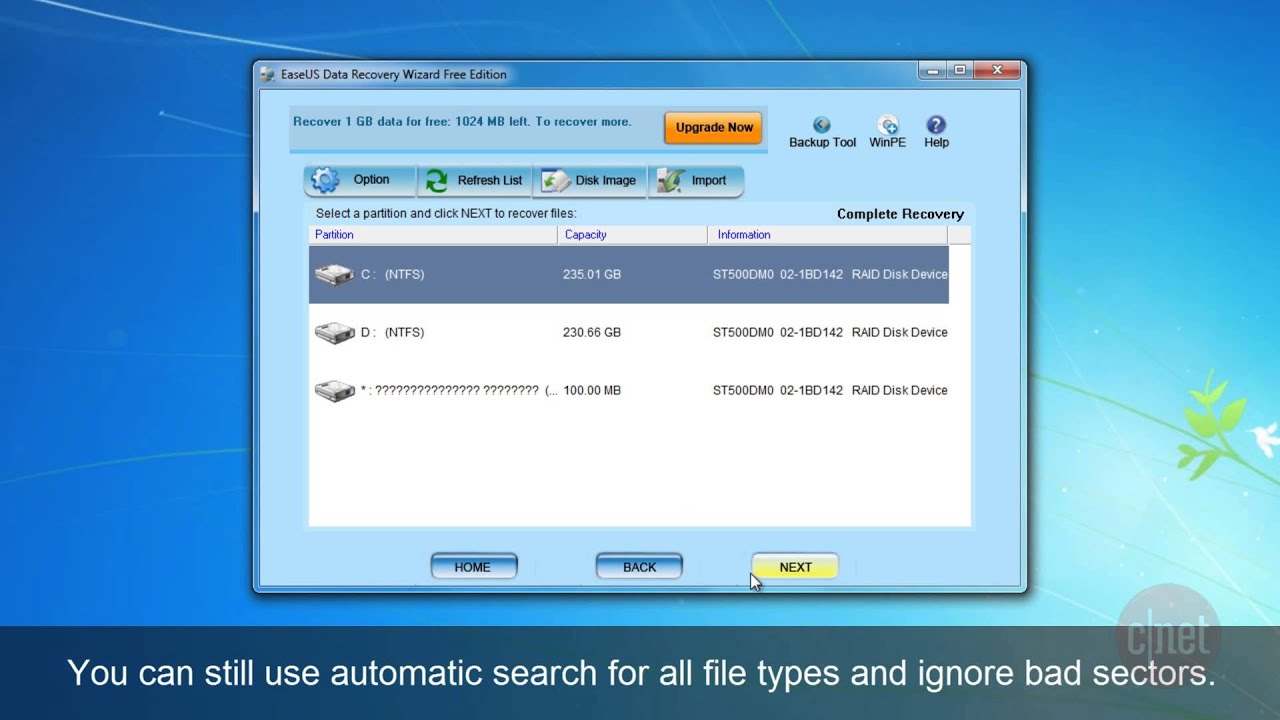Select the unknown 100.00 MB partition row
Screen dimensions: 1280x720
[x=628, y=390]
